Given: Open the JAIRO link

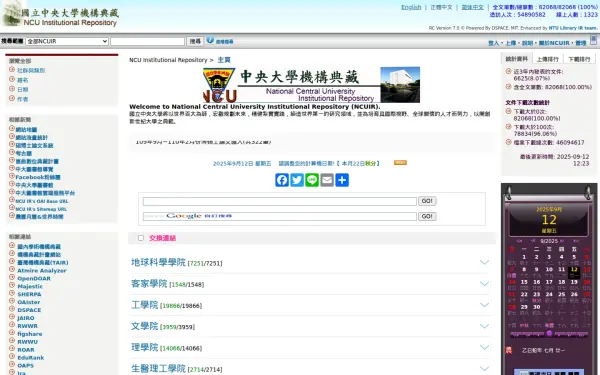Looking at the screenshot, I should tap(26, 318).
